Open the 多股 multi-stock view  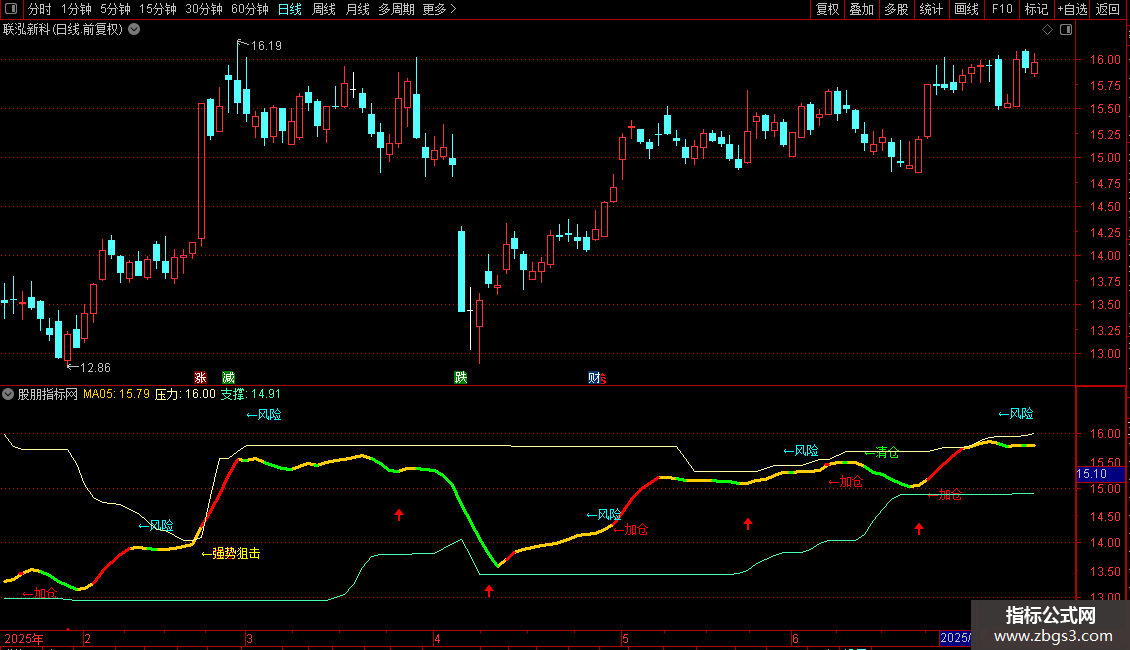click(x=896, y=9)
